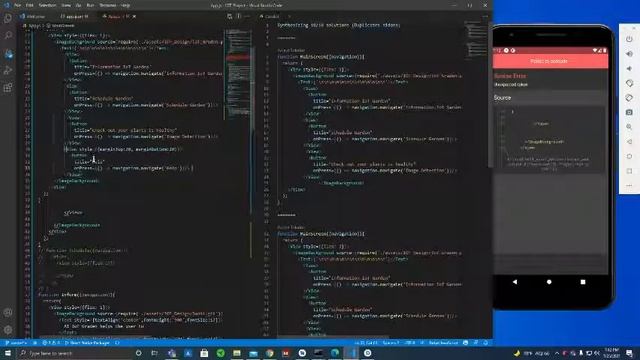This screenshot has height=360, width=640.
Task: Click the emulator toolbar back triangle
Action: click(629, 142)
